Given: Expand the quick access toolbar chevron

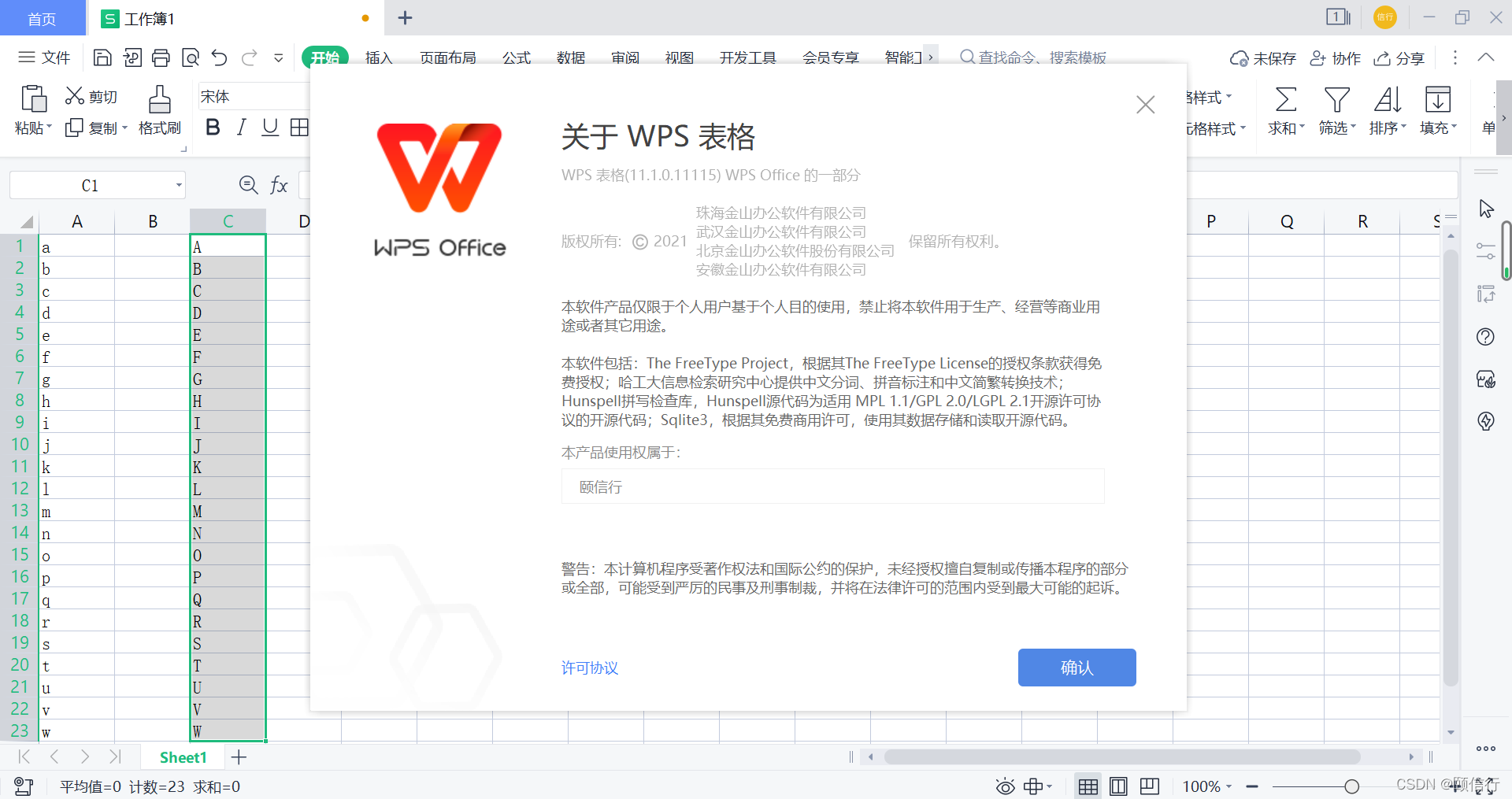Looking at the screenshot, I should coord(278,57).
